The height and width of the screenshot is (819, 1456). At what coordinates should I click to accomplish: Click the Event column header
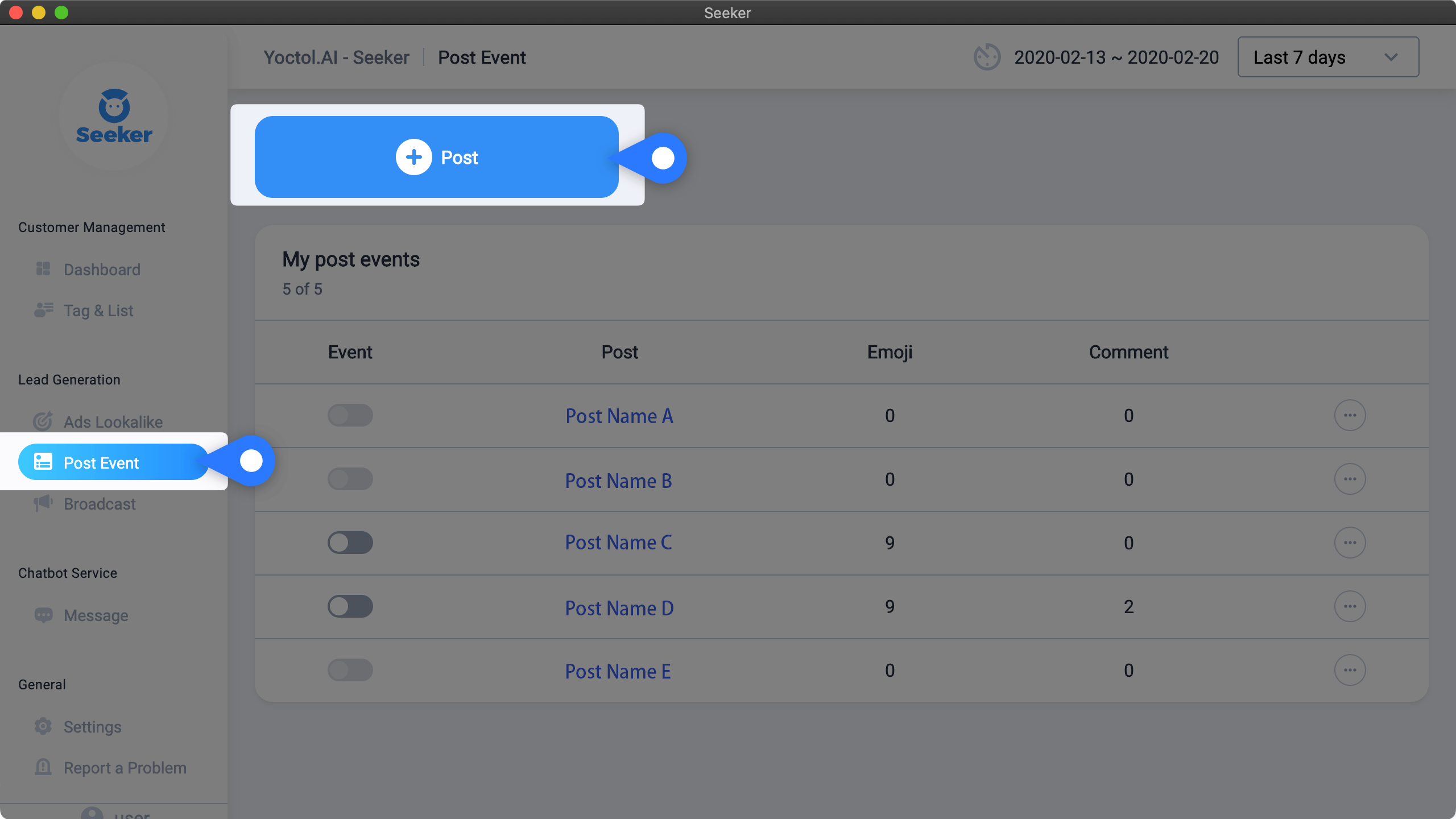pos(350,352)
